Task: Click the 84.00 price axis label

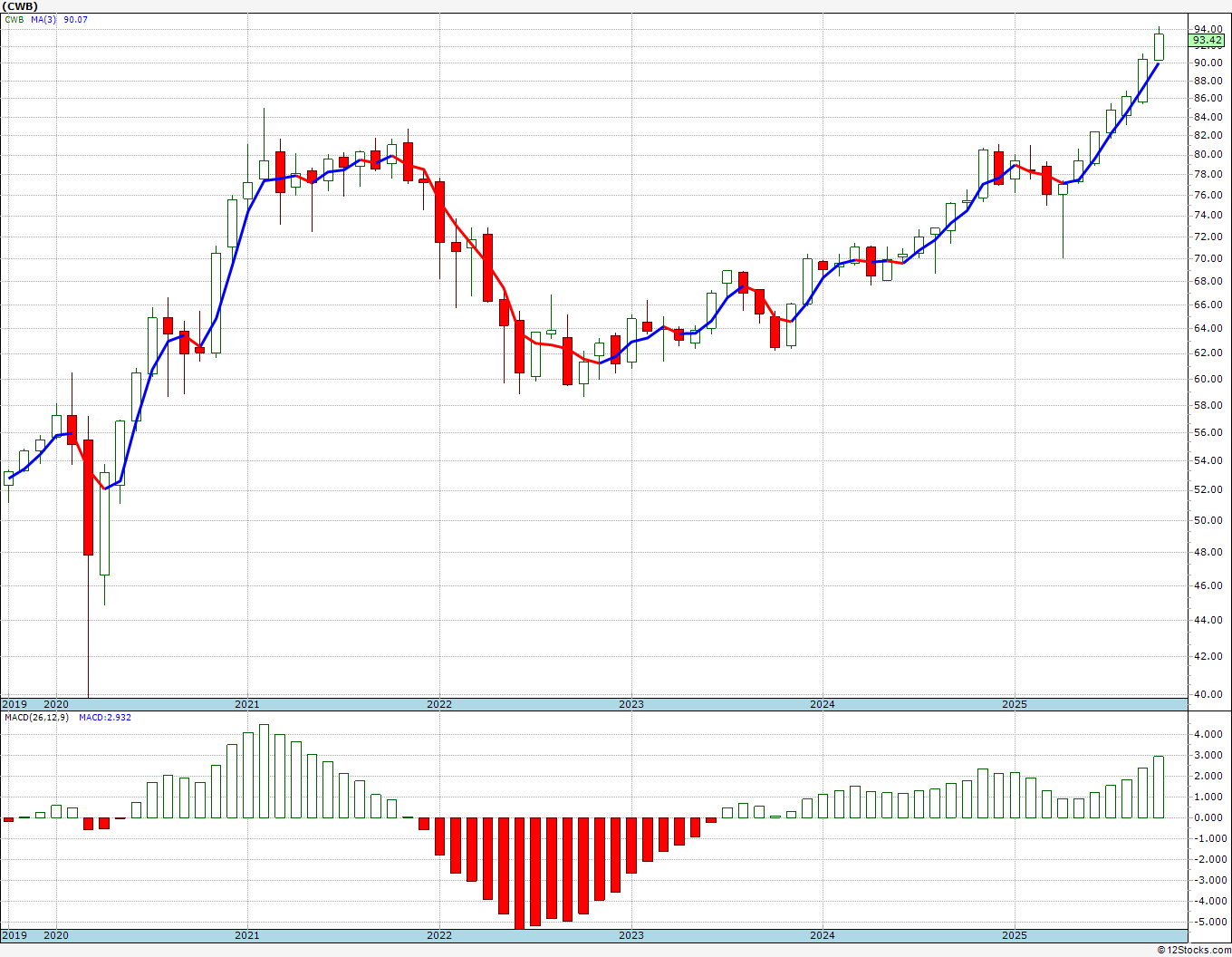Action: (1208, 117)
